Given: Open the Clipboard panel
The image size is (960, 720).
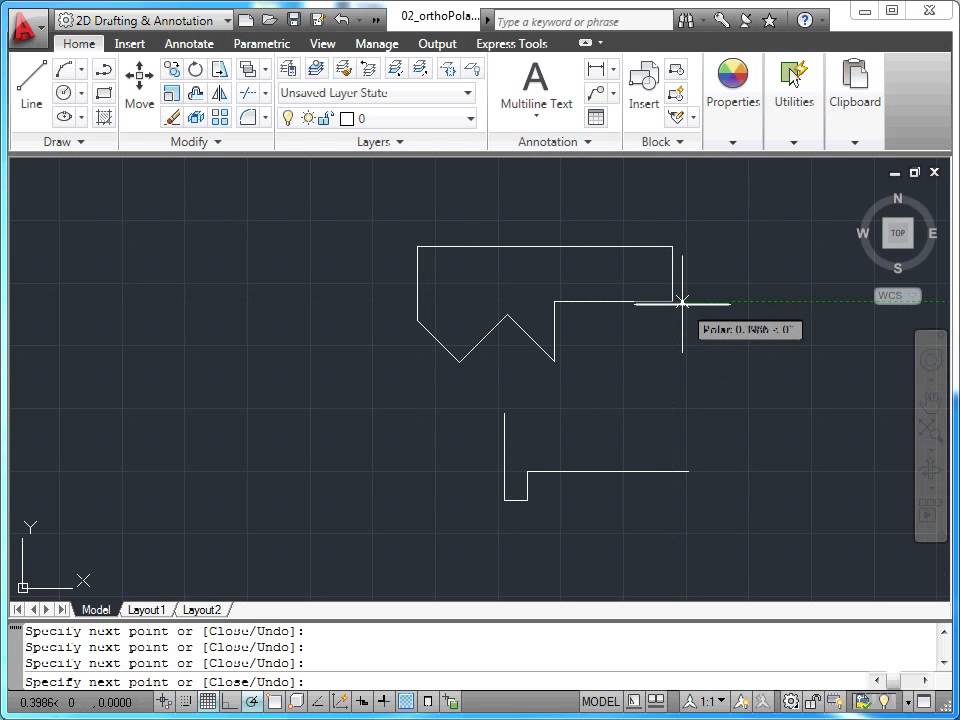Looking at the screenshot, I should 855,83.
